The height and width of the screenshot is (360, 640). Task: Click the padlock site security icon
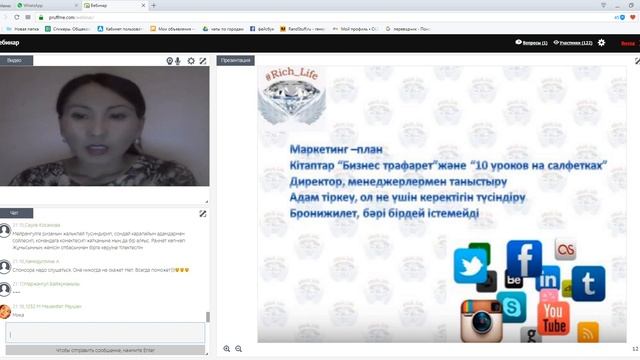tap(41, 17)
